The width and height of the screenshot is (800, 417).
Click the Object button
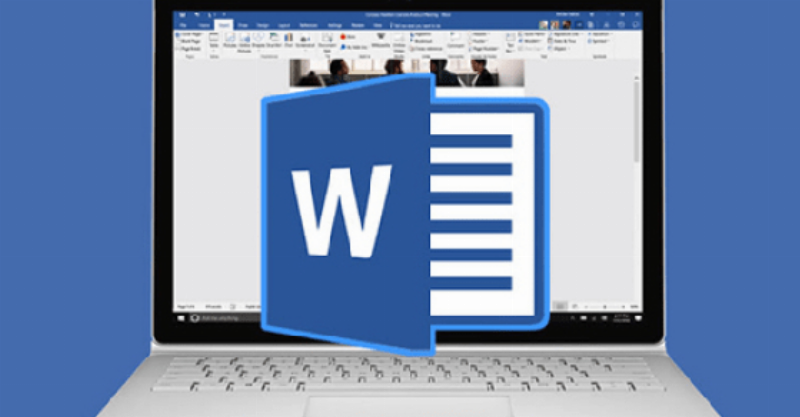pyautogui.click(x=560, y=49)
